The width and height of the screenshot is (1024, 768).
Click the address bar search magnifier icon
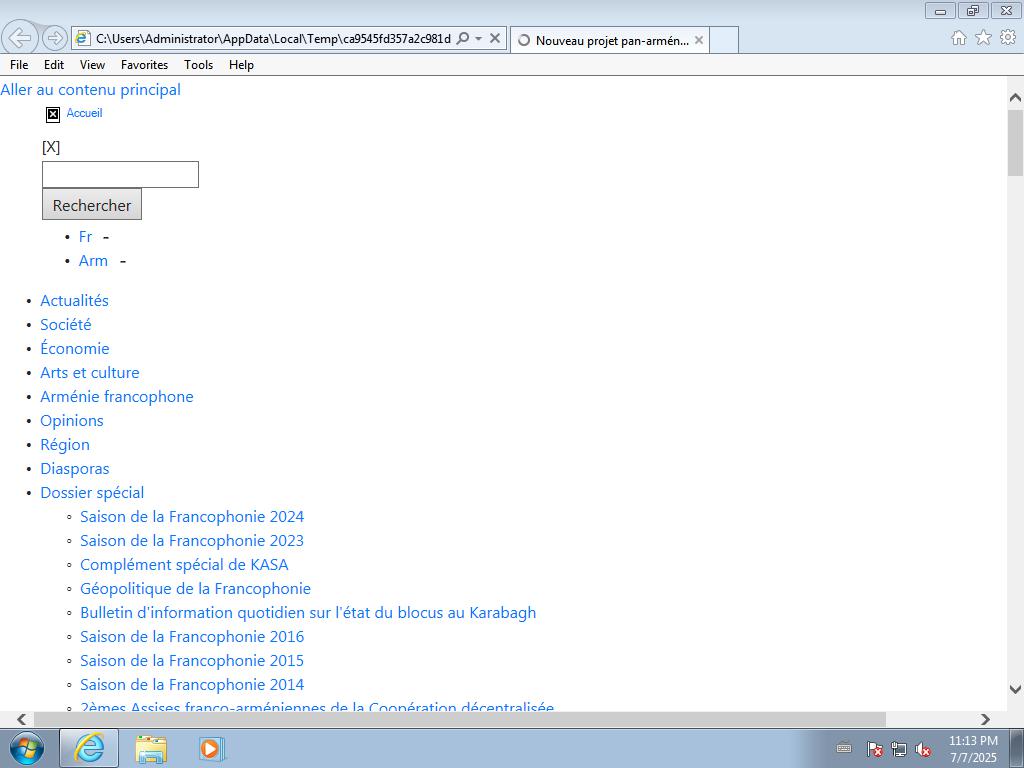coord(462,39)
